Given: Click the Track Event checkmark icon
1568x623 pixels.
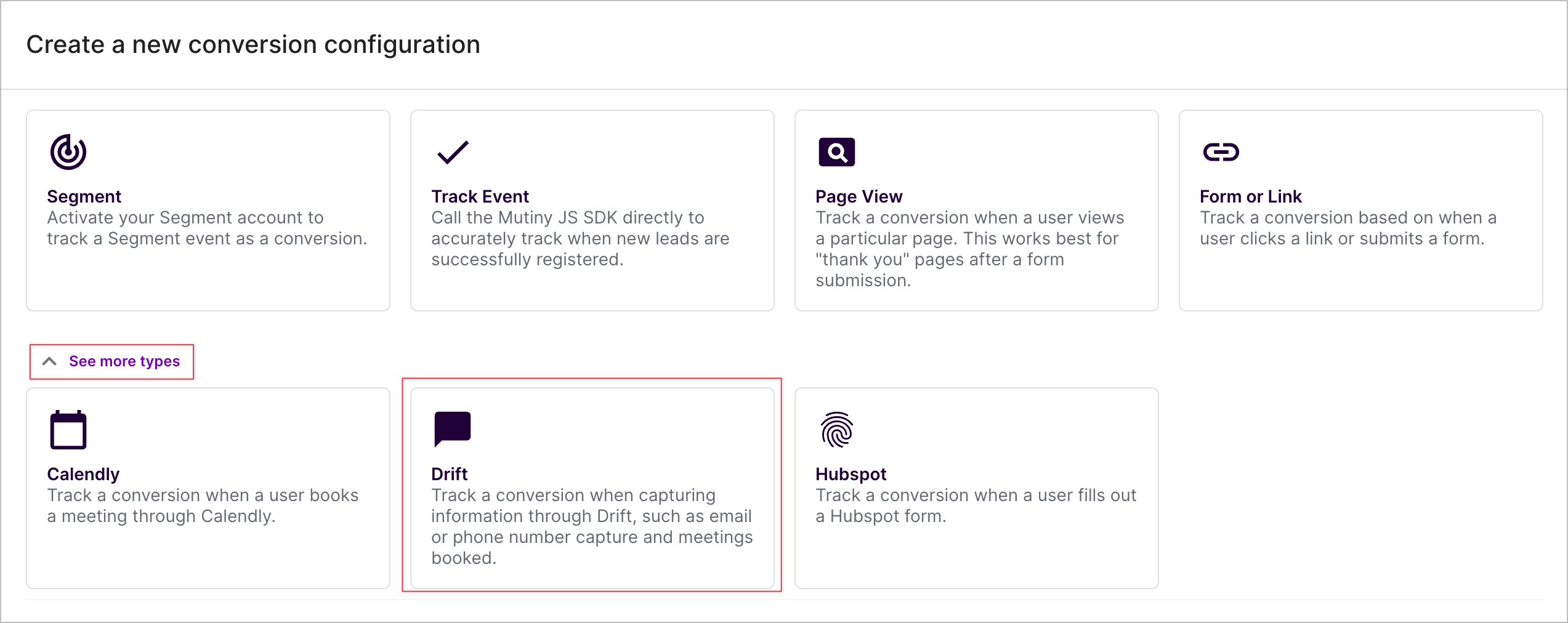Looking at the screenshot, I should 453,152.
